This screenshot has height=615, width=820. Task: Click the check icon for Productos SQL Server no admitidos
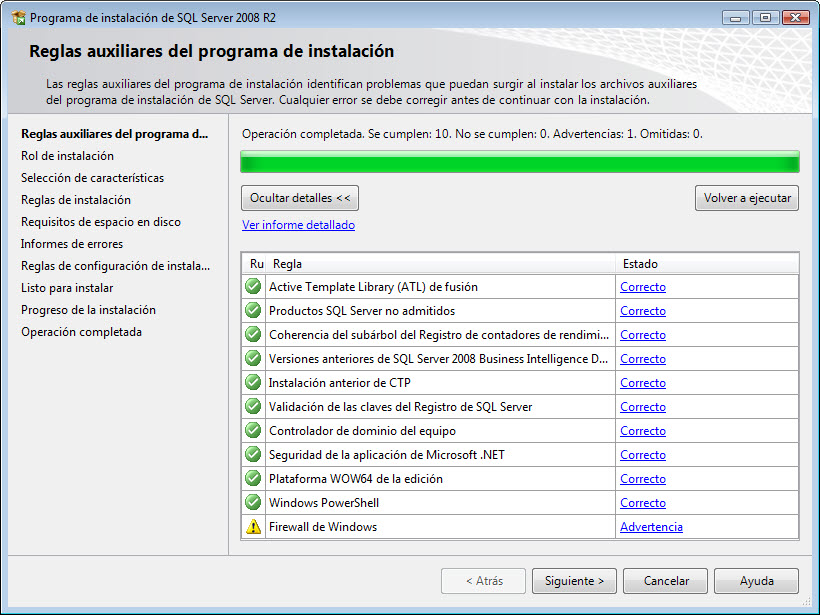click(253, 311)
